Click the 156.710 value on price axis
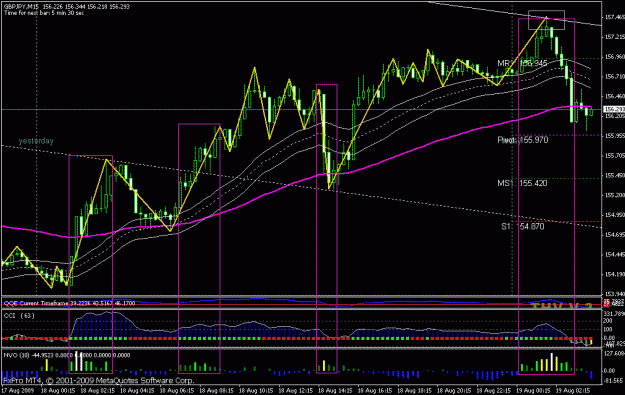This screenshot has height=395, width=625. pyautogui.click(x=615, y=76)
